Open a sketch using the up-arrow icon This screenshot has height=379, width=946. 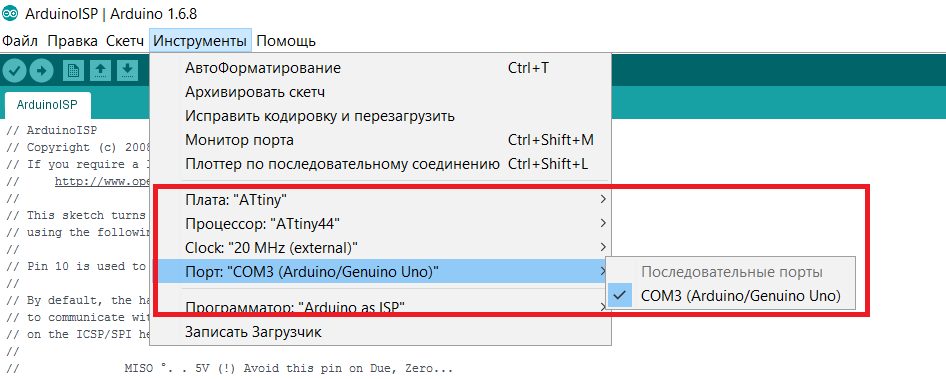[x=100, y=71]
